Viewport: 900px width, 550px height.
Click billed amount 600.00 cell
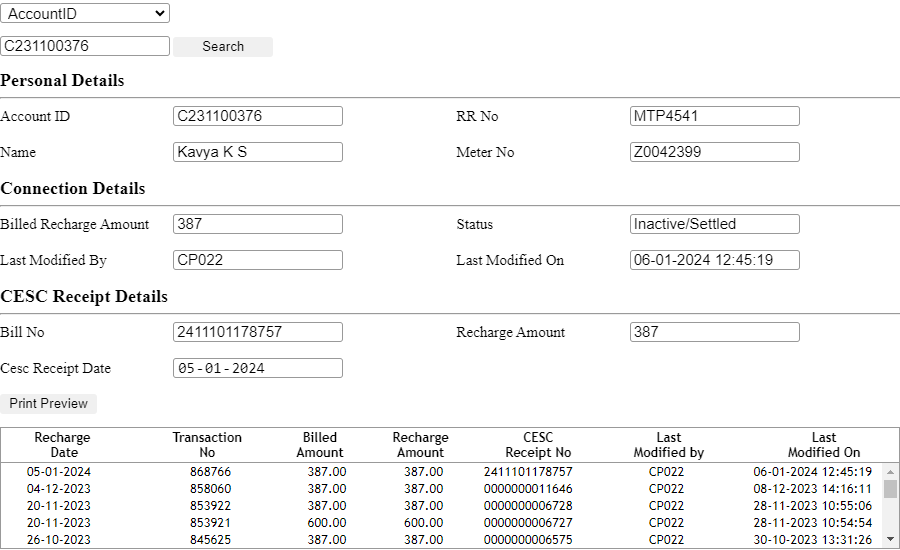tap(327, 523)
